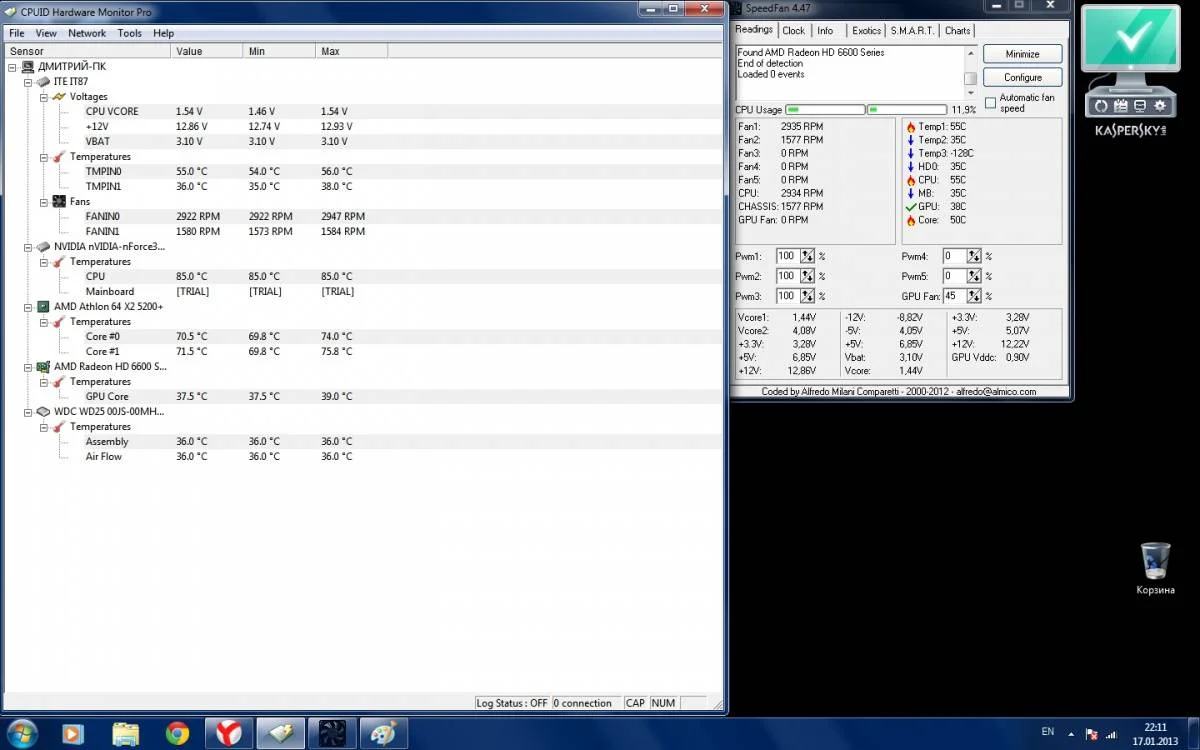Click the lightning icon beside Voltages
The height and width of the screenshot is (750, 1200).
click(59, 96)
